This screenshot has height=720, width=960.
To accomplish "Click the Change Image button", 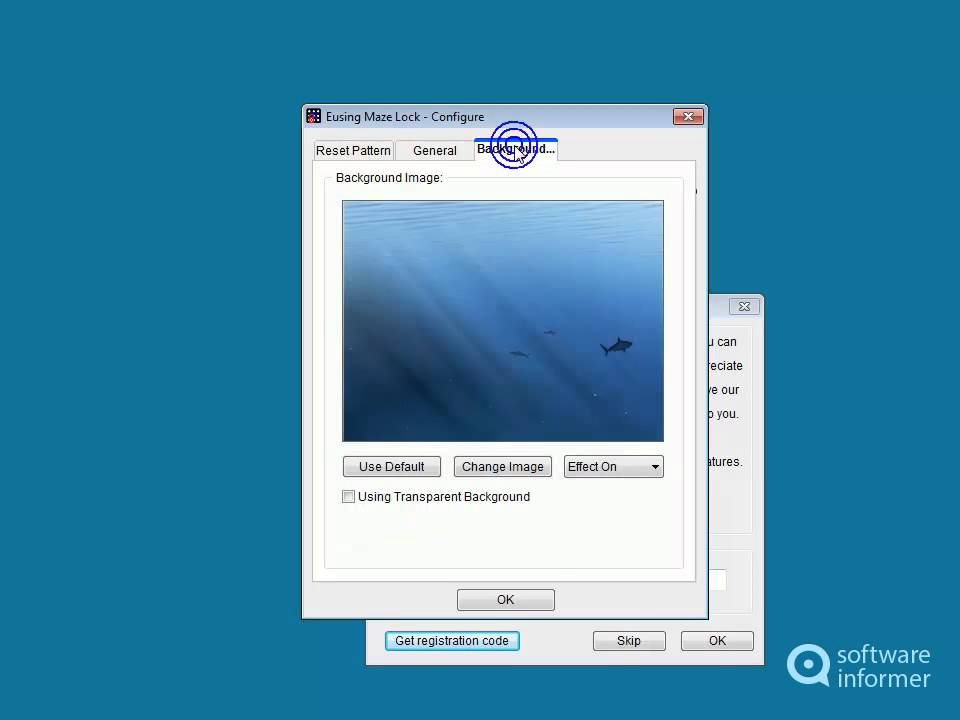I will 503,467.
